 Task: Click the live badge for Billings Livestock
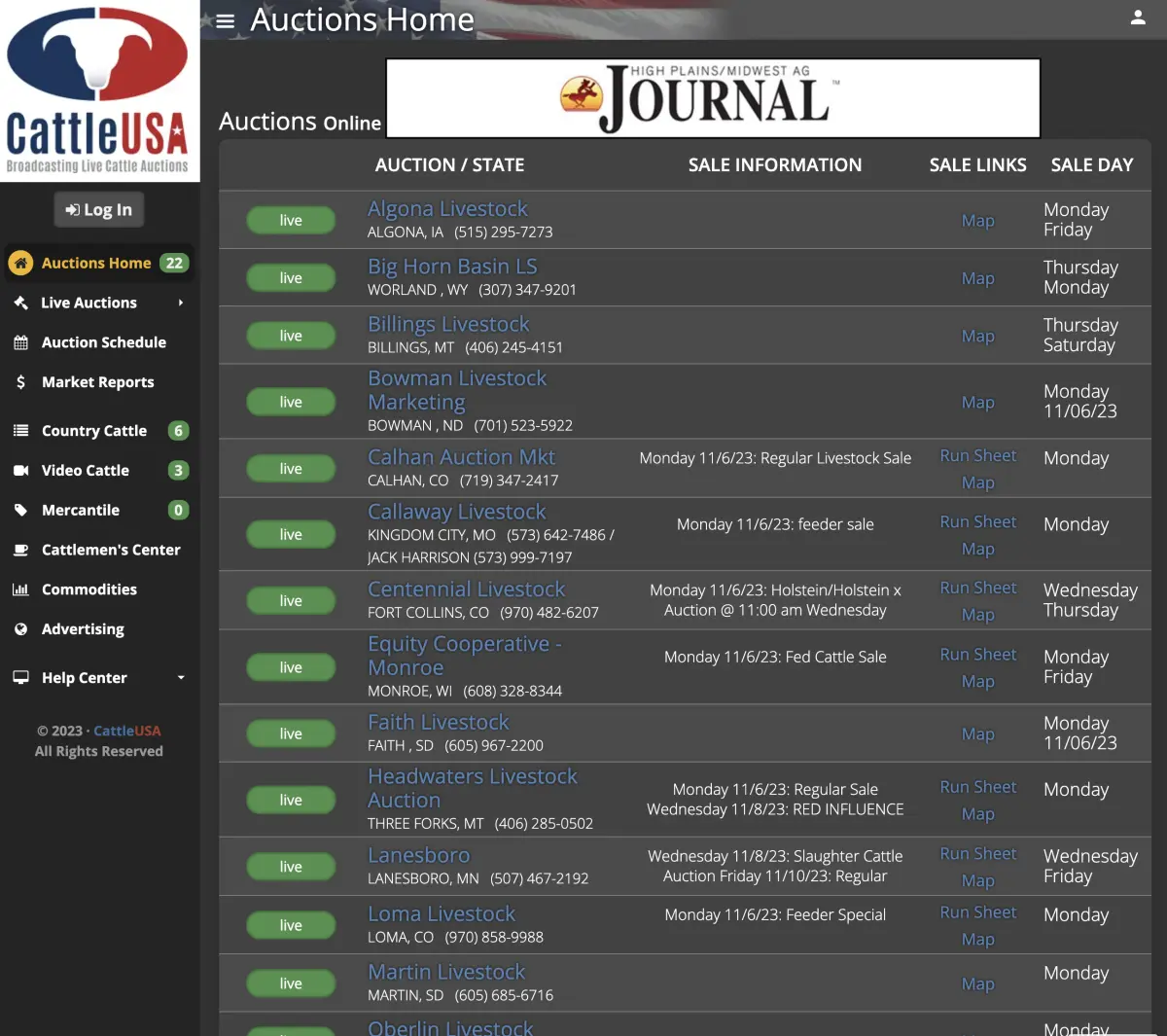coord(291,336)
